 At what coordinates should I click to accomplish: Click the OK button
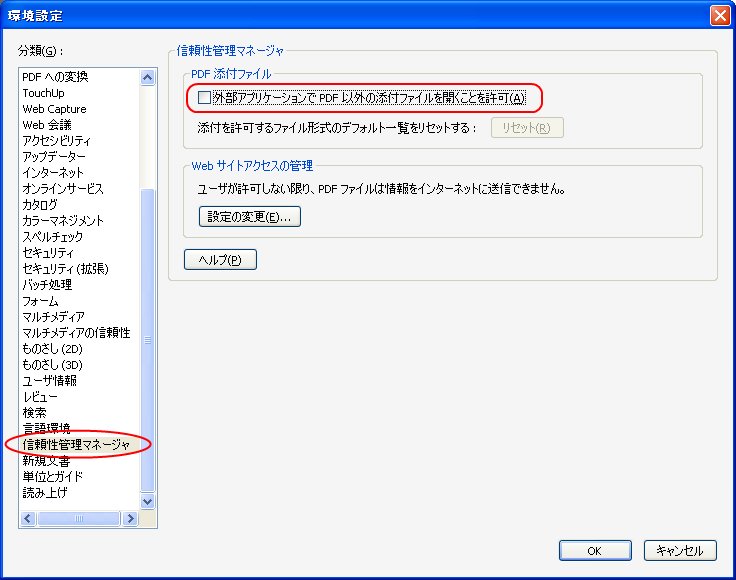pos(595,550)
